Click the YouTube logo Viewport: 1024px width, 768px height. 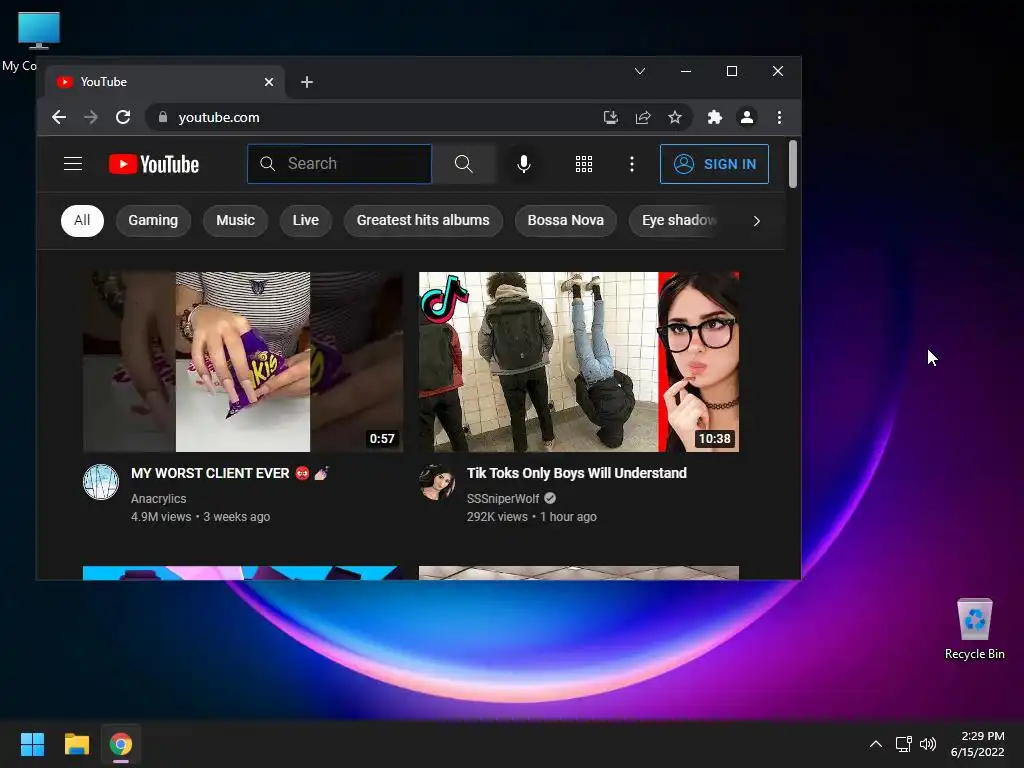(x=154, y=164)
